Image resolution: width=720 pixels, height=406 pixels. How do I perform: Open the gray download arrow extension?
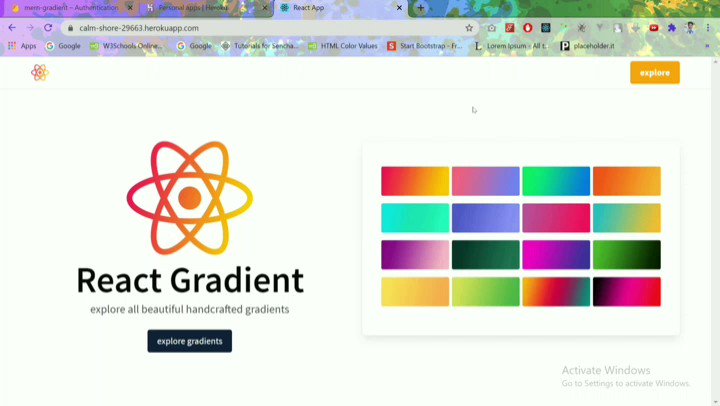click(x=636, y=28)
